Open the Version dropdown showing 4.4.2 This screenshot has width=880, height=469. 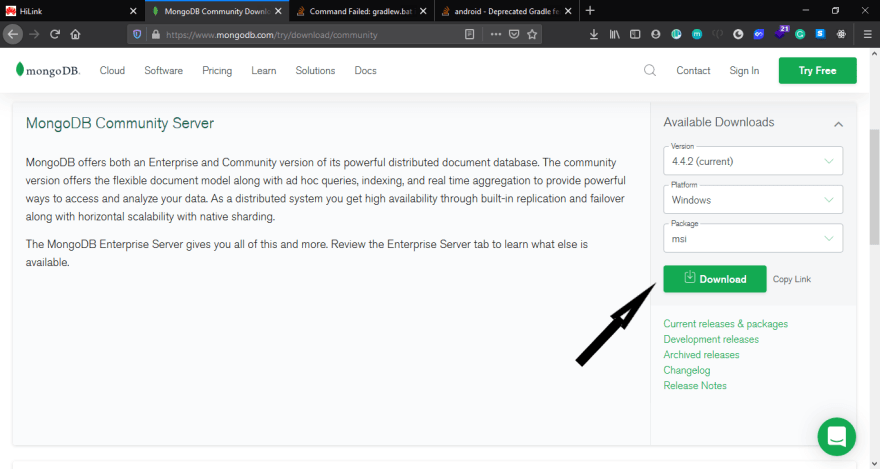click(753, 161)
